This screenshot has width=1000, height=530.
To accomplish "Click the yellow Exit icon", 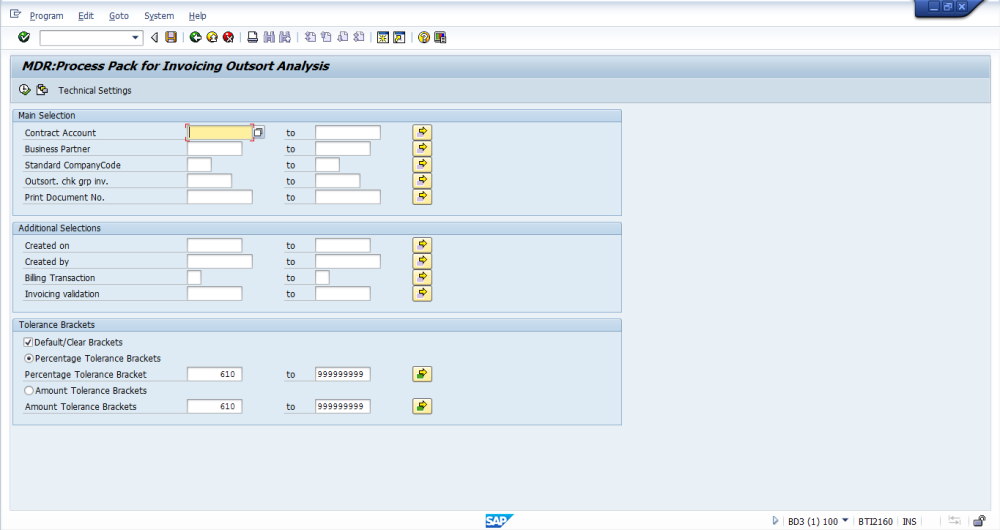I will [x=212, y=37].
